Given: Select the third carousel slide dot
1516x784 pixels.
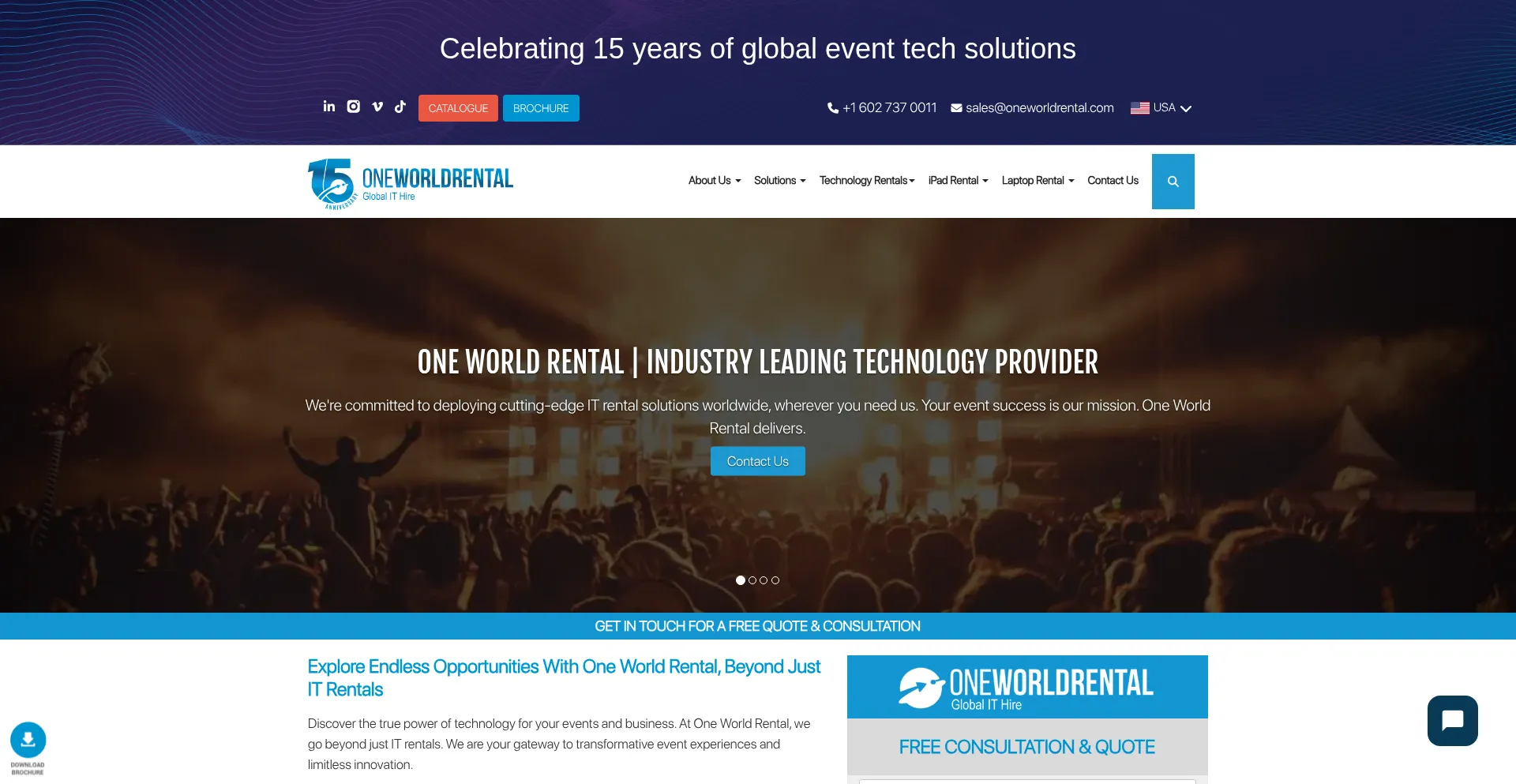Looking at the screenshot, I should (764, 580).
